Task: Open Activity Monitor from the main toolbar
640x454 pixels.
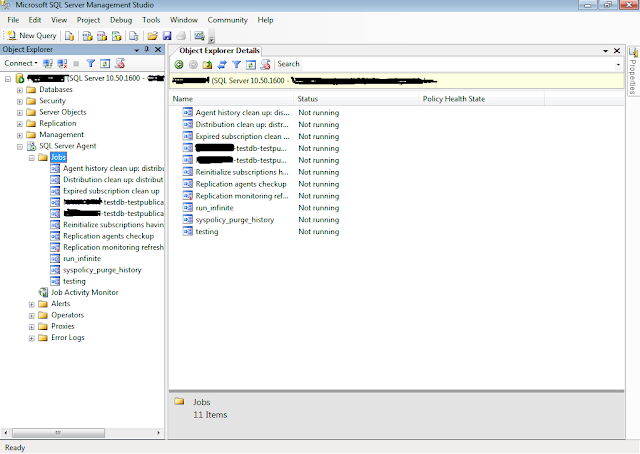Action: click(199, 36)
